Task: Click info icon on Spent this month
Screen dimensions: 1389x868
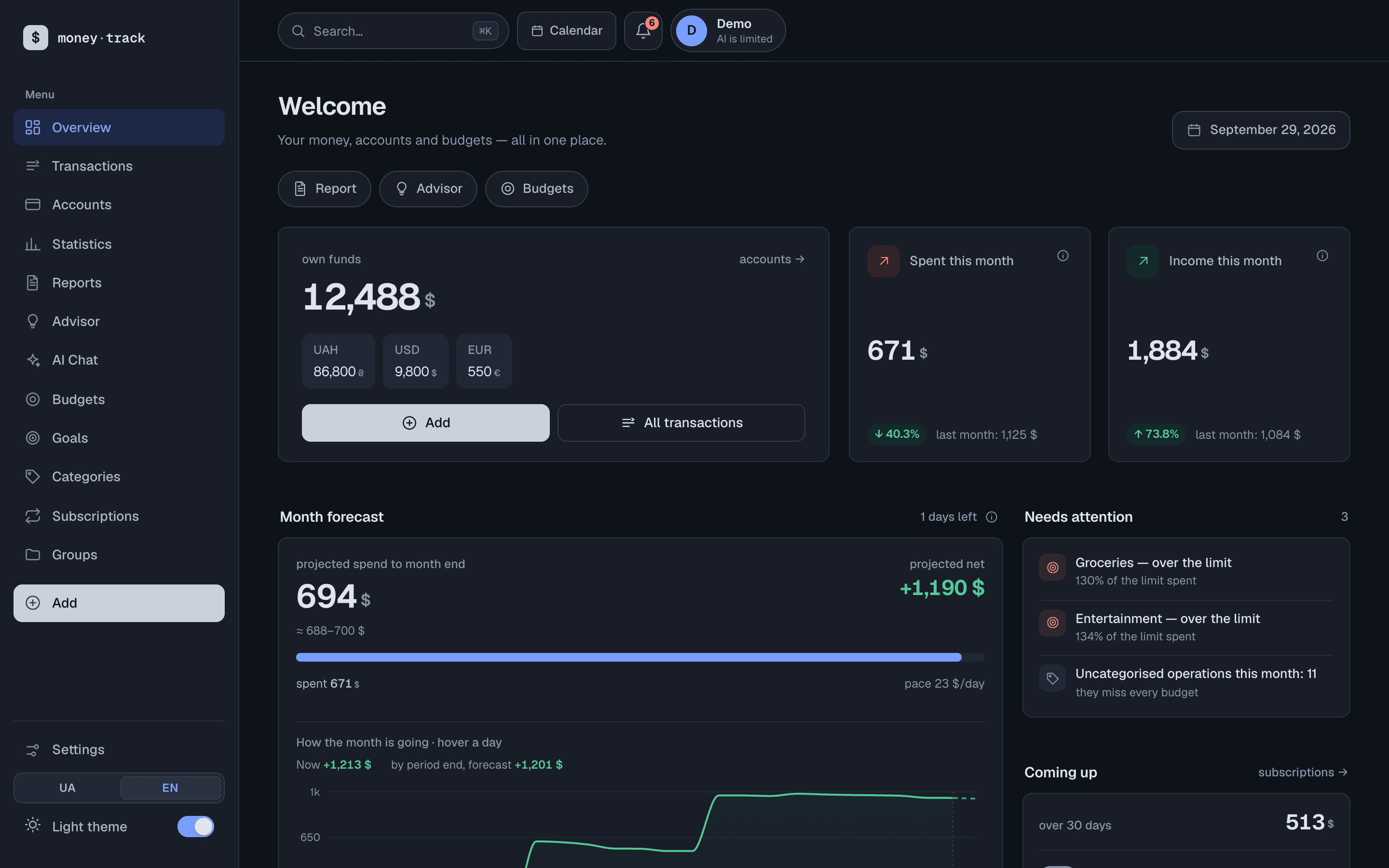Action: point(1062,256)
